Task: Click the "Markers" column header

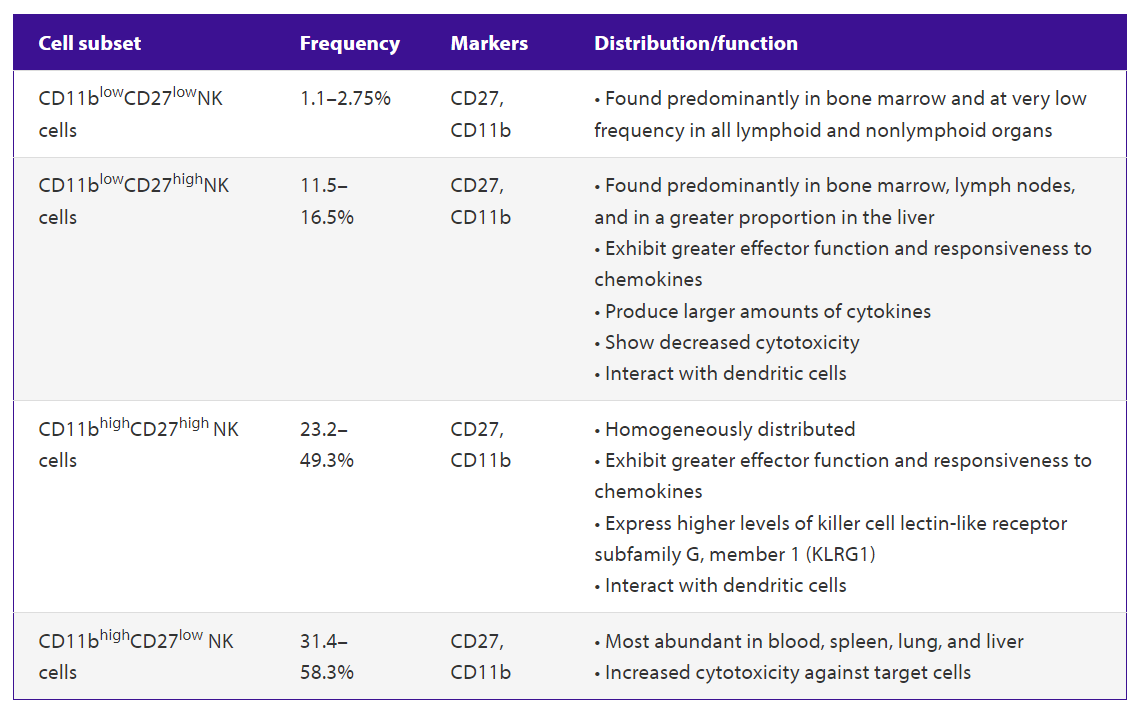Action: [489, 43]
